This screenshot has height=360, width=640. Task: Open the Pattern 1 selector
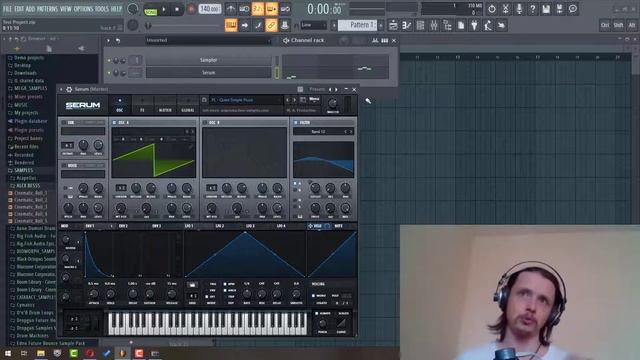click(x=358, y=25)
